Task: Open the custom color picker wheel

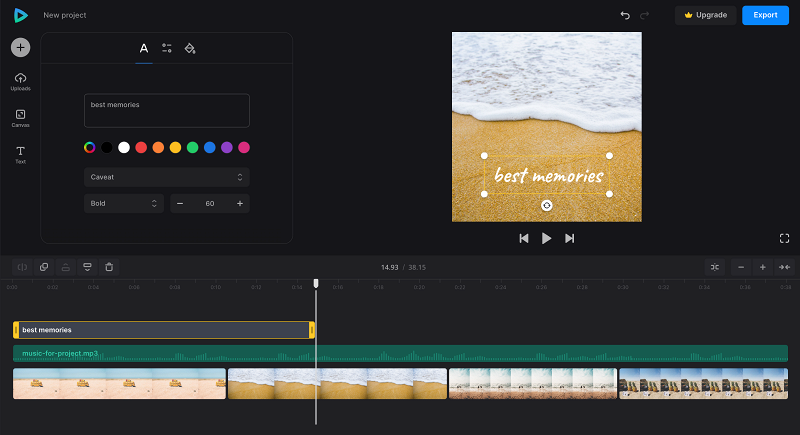Action: (90, 147)
